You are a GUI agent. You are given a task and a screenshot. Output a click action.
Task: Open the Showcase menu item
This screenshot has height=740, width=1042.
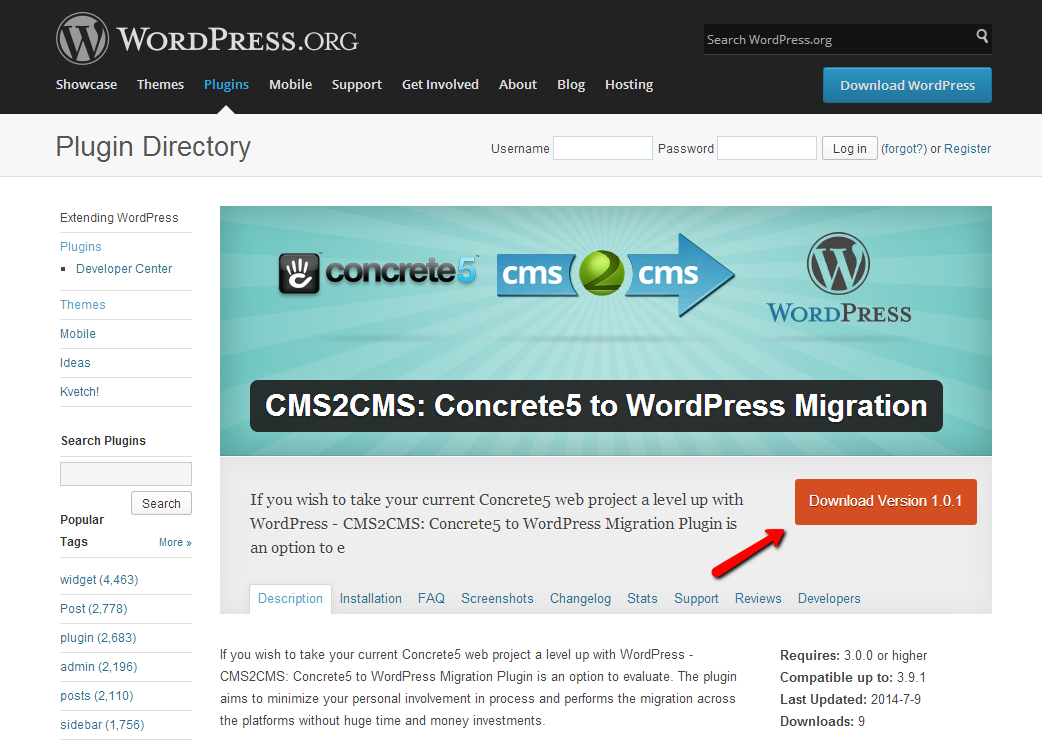[x=86, y=84]
